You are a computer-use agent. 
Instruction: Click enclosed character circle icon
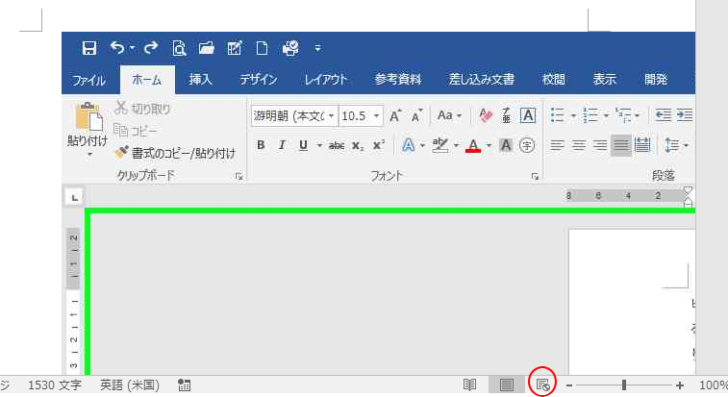[x=527, y=145]
